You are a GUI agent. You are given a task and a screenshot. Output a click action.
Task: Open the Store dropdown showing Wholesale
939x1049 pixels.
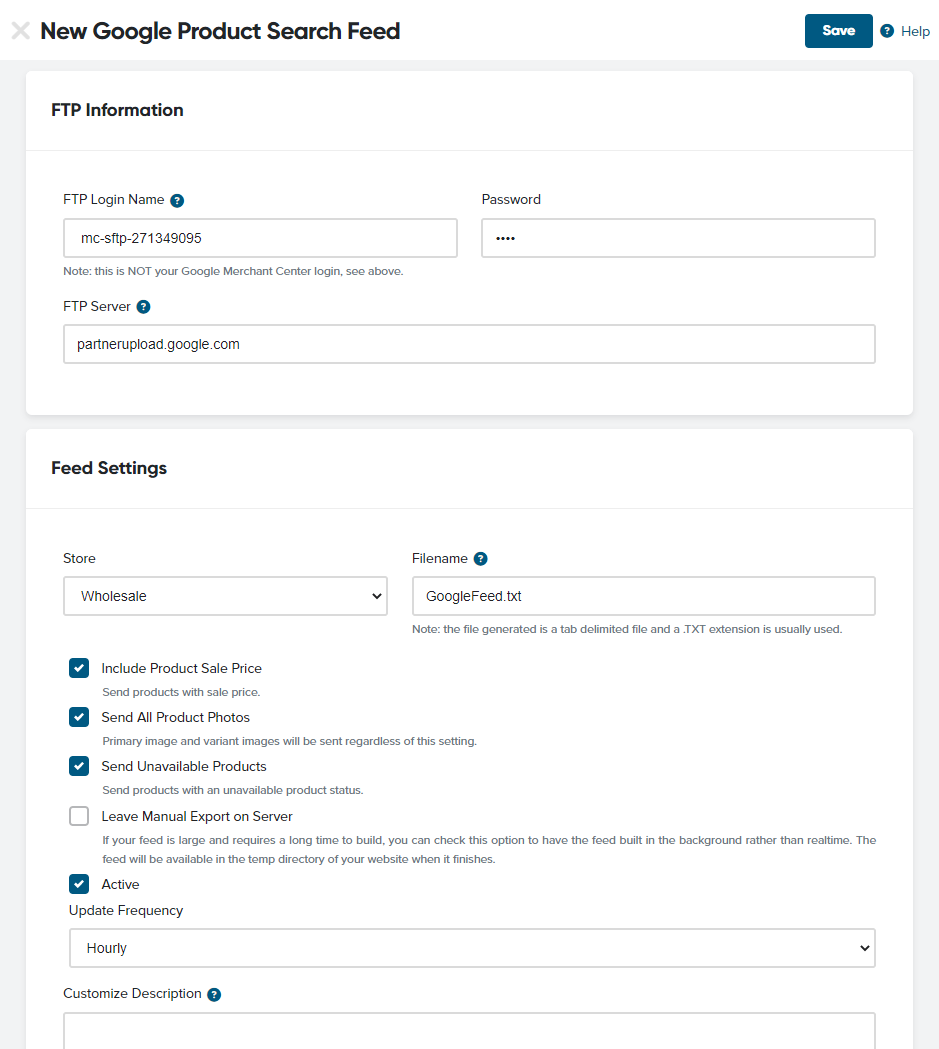click(225, 596)
